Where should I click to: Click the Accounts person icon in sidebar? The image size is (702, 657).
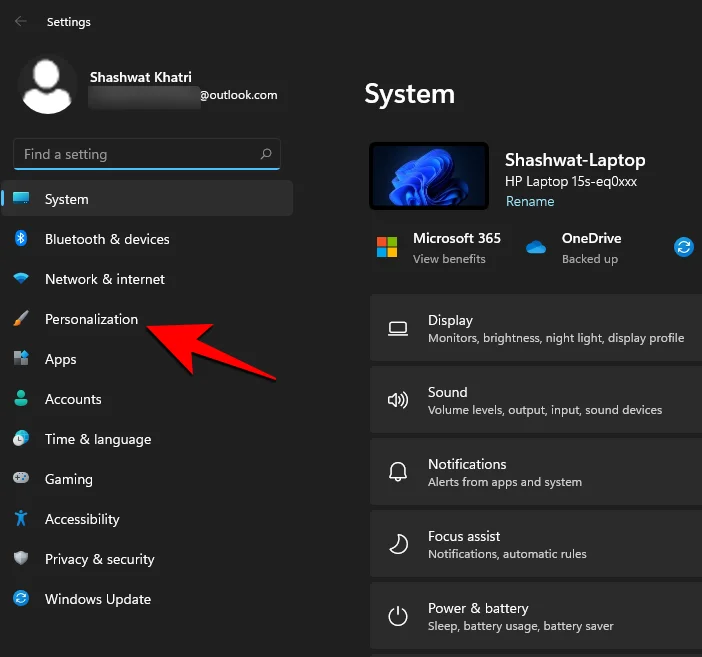coord(21,398)
